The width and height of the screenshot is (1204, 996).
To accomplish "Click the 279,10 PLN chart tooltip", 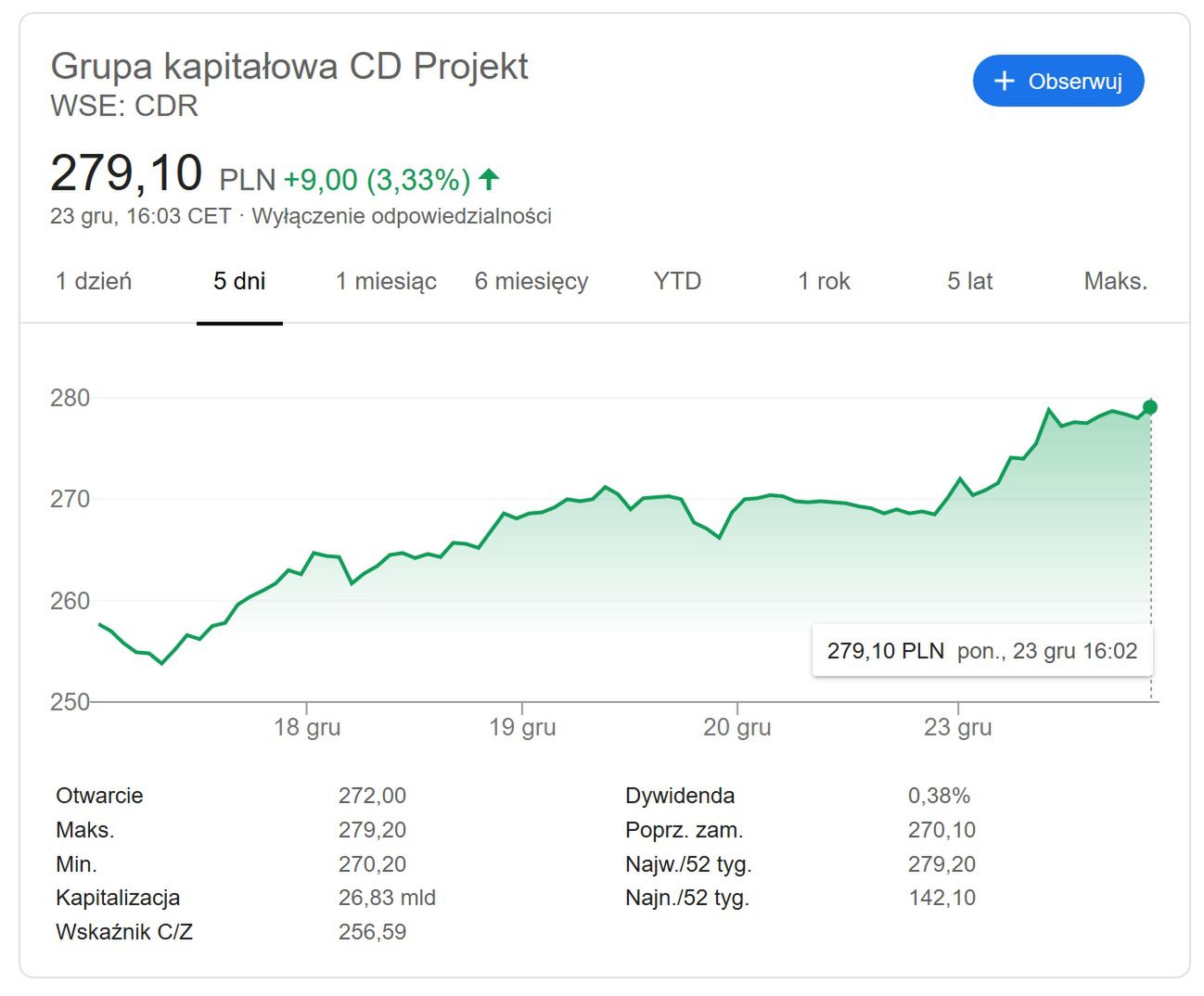I will click(x=982, y=651).
